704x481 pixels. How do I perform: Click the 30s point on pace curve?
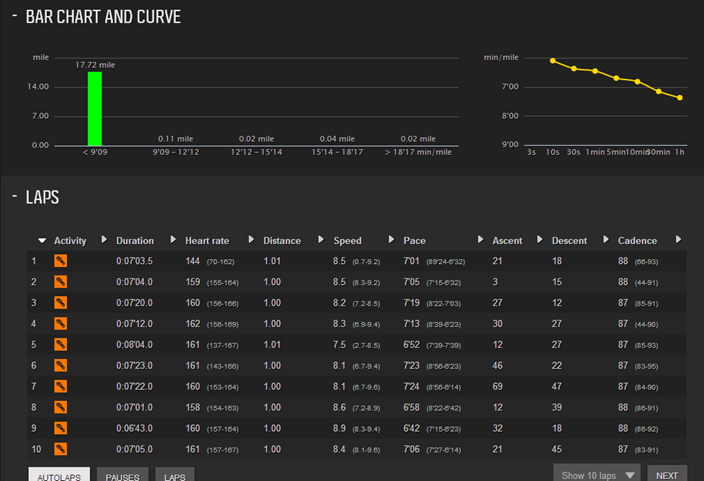pyautogui.click(x=574, y=68)
